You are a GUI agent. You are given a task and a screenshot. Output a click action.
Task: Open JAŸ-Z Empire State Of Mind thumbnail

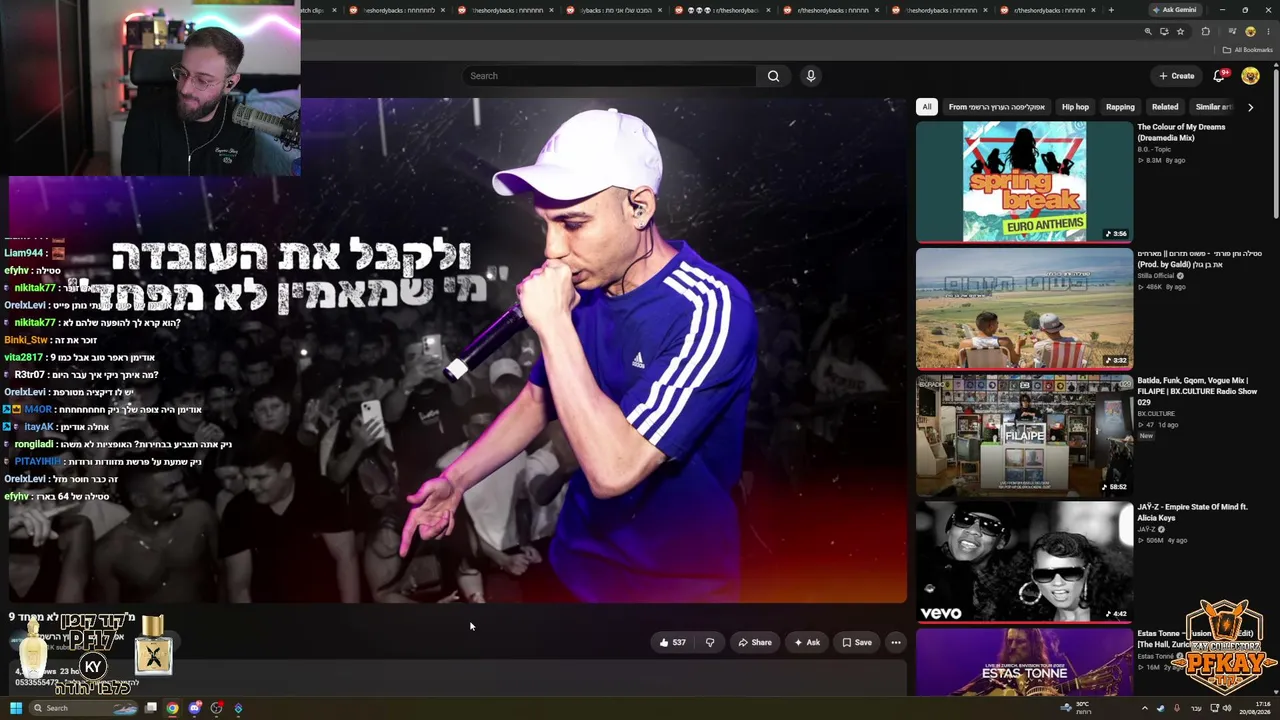click(1024, 562)
